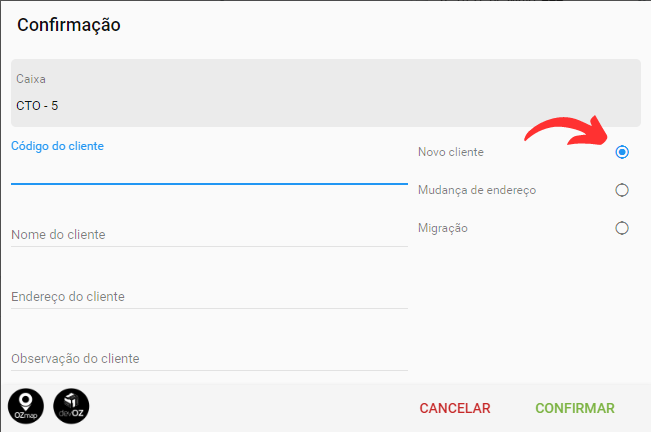Click into Nome do cliente input
This screenshot has height=432, width=651.
209,235
